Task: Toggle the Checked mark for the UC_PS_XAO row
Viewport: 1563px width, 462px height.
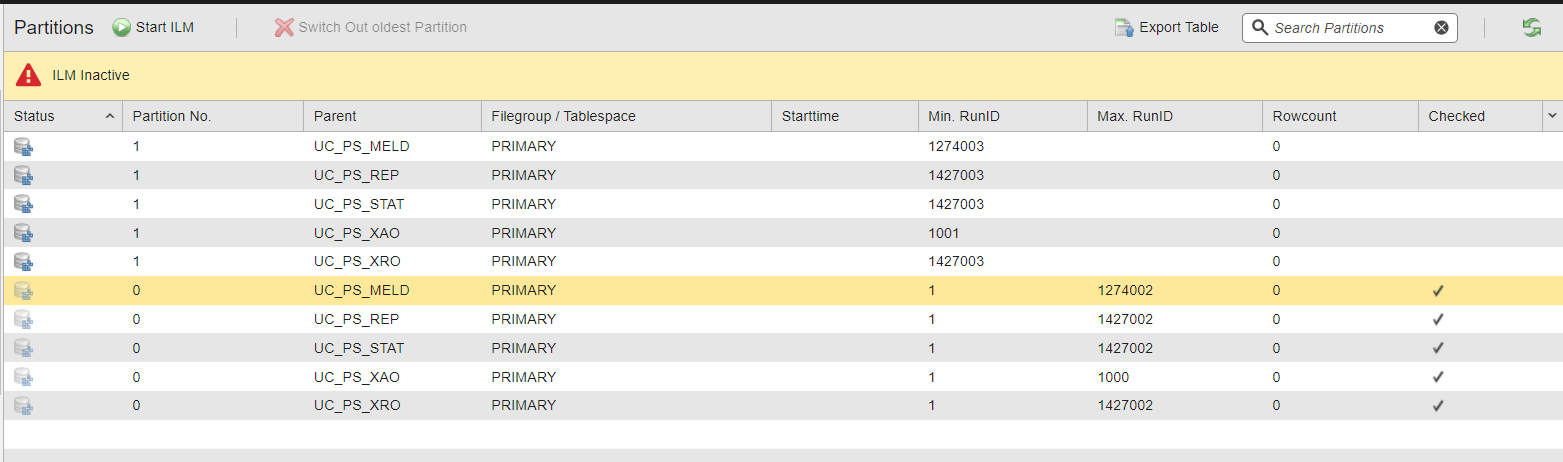Action: tap(1438, 378)
